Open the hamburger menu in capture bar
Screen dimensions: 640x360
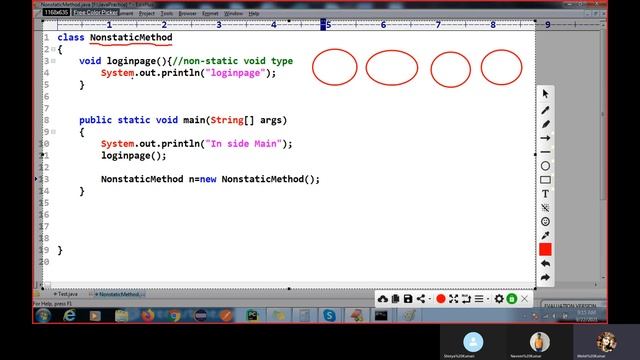pyautogui.click(x=479, y=299)
